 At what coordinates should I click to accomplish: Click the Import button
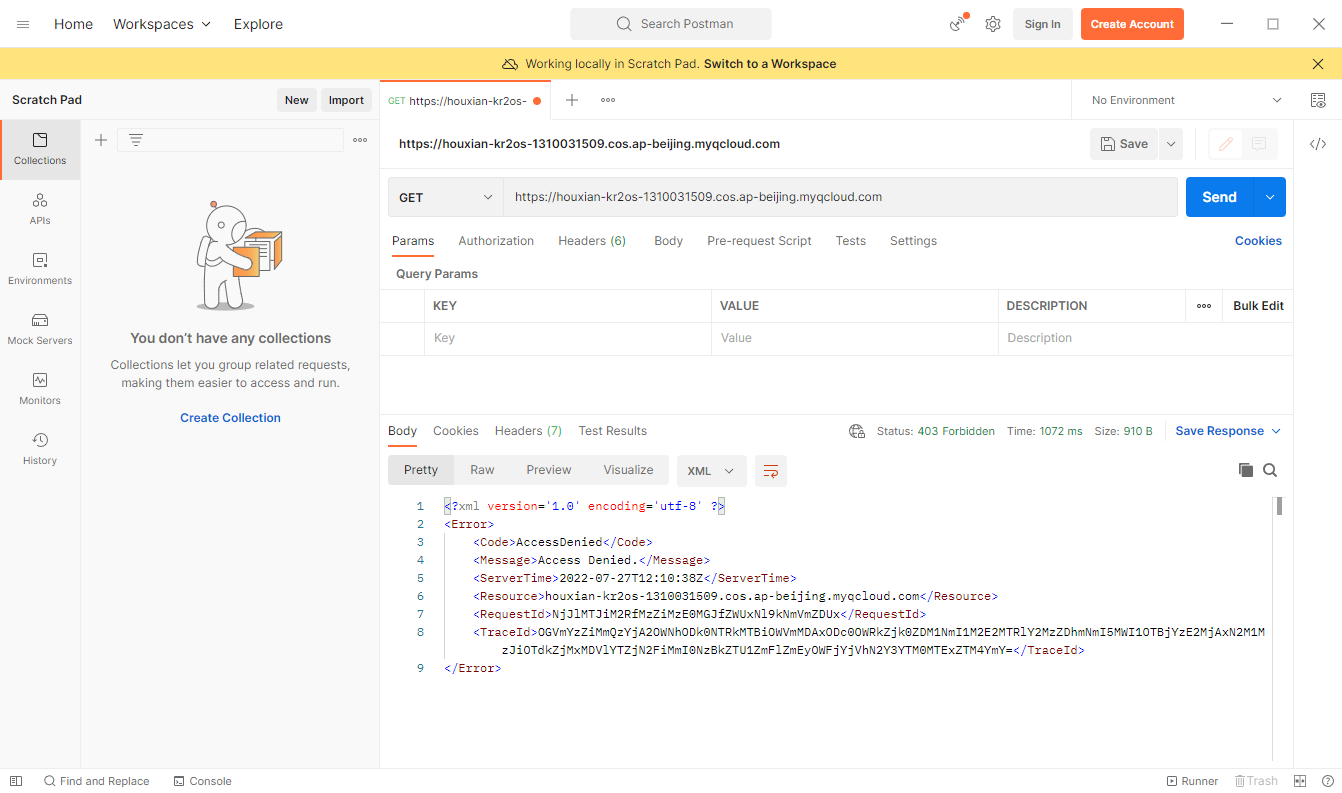click(346, 100)
